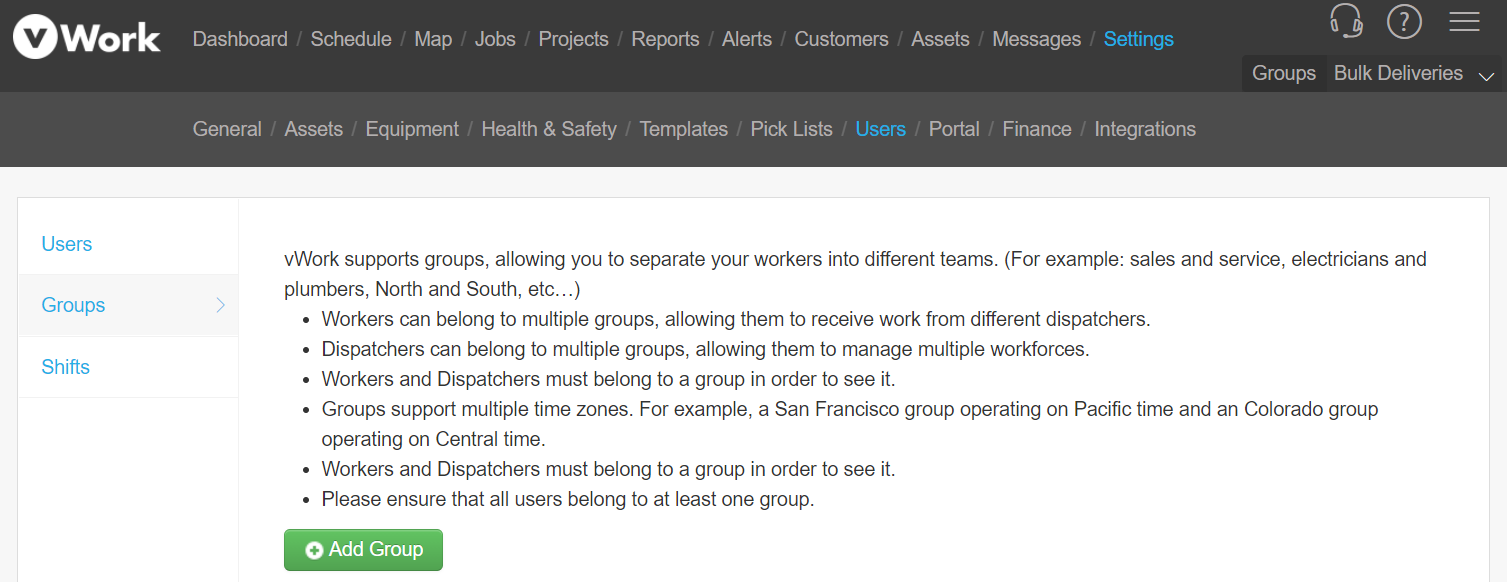Click the Groups sidebar chevron arrow
This screenshot has height=582, width=1507.
tap(221, 305)
